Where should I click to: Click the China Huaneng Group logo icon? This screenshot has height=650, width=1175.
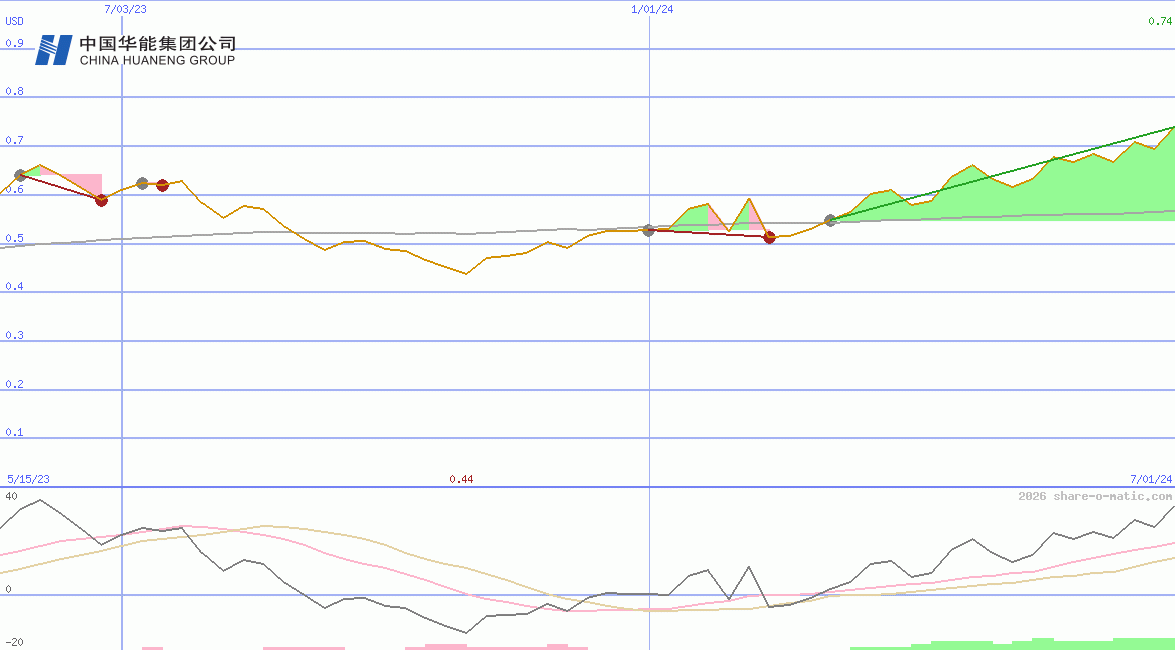tap(54, 49)
